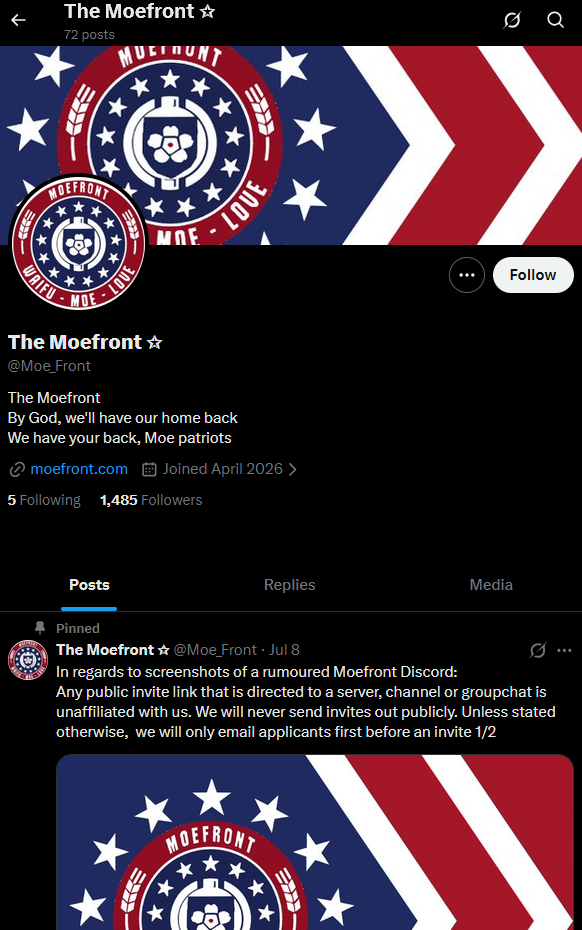View the 5 Following list
This screenshot has height=930, width=582.
coord(44,500)
